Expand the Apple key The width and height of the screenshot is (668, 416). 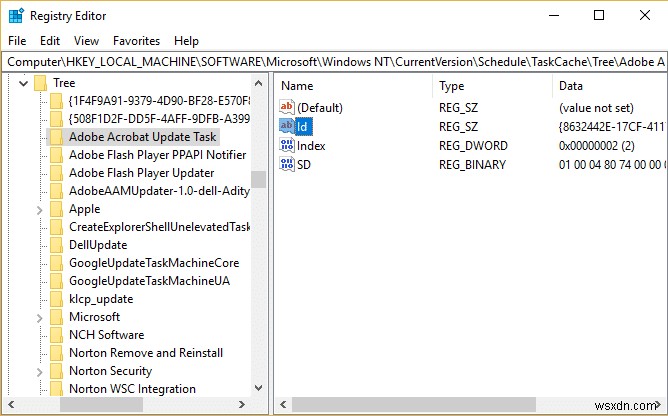click(x=38, y=209)
